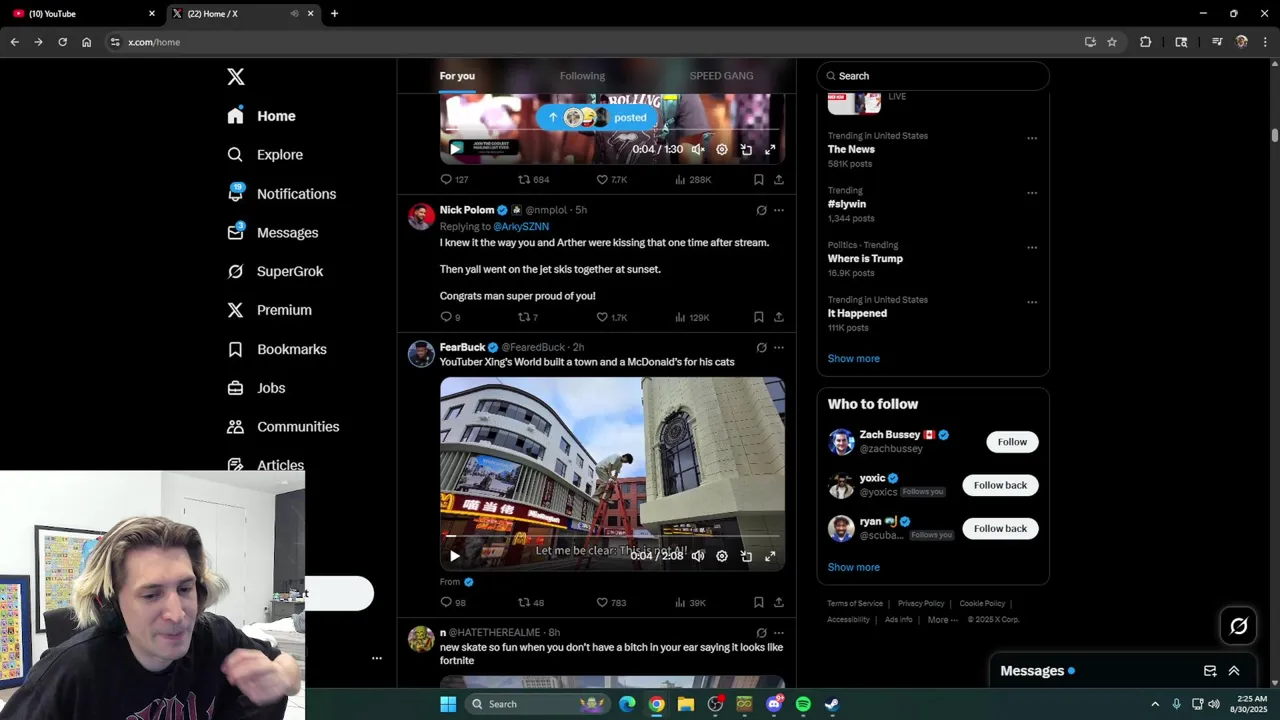Share FearBuck's post
Screen dimensions: 1280x720
tap(779, 602)
